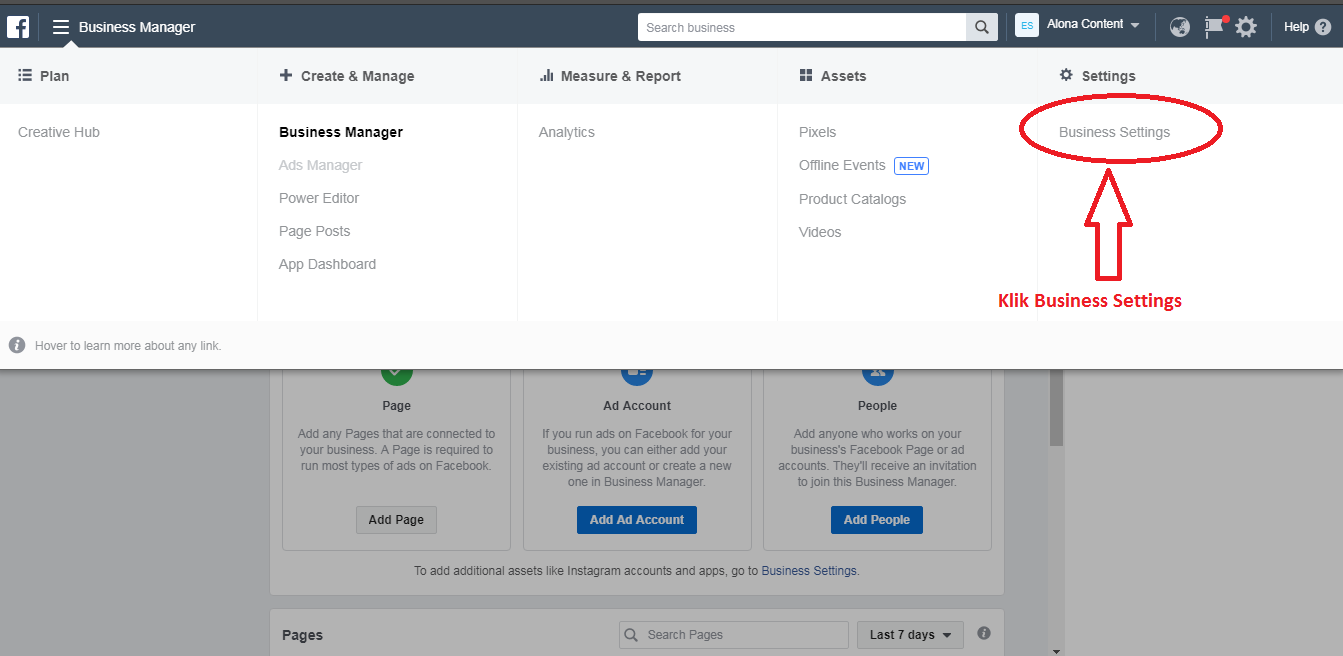Click the Add Page button
This screenshot has width=1343, height=656.
(x=396, y=520)
